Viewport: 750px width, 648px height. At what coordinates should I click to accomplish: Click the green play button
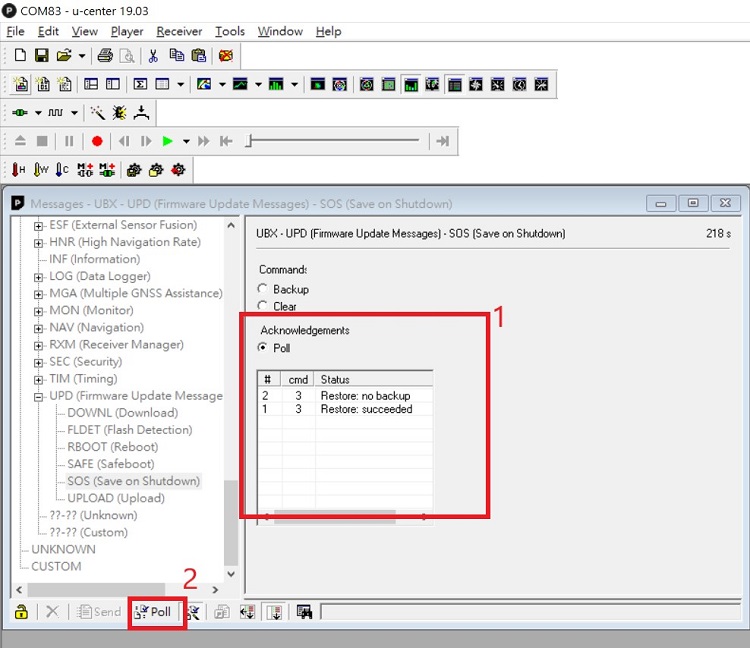point(167,142)
